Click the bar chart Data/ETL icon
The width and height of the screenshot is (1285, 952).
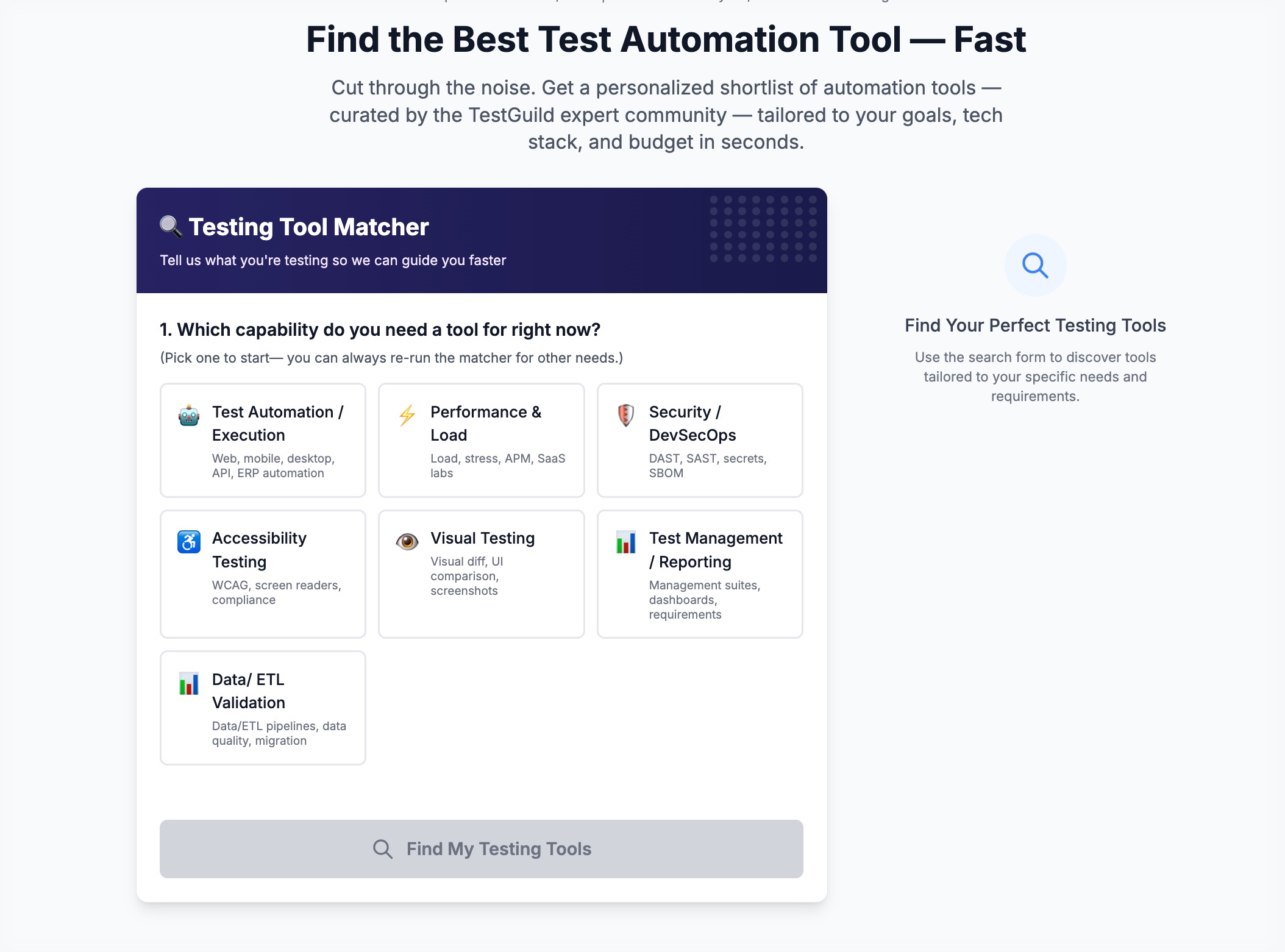click(x=189, y=683)
